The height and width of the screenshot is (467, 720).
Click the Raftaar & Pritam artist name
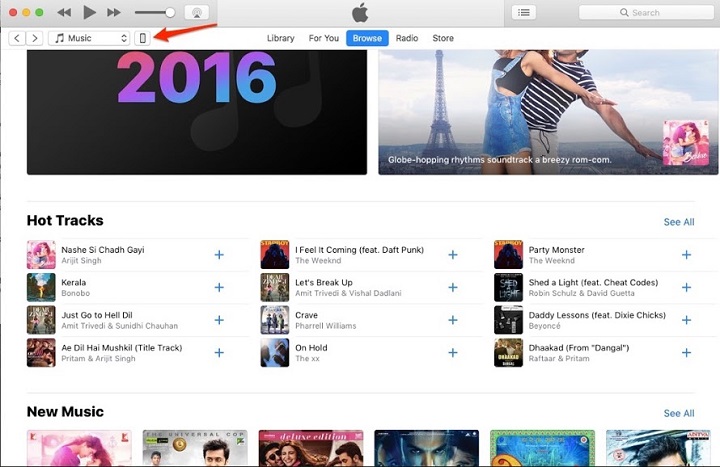pyautogui.click(x=559, y=359)
